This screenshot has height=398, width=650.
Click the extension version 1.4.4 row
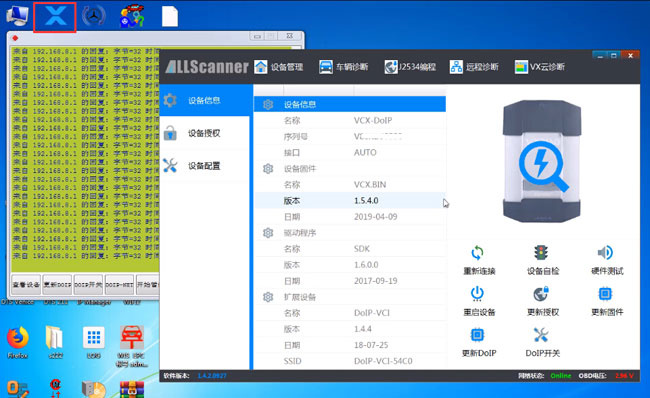pos(349,329)
